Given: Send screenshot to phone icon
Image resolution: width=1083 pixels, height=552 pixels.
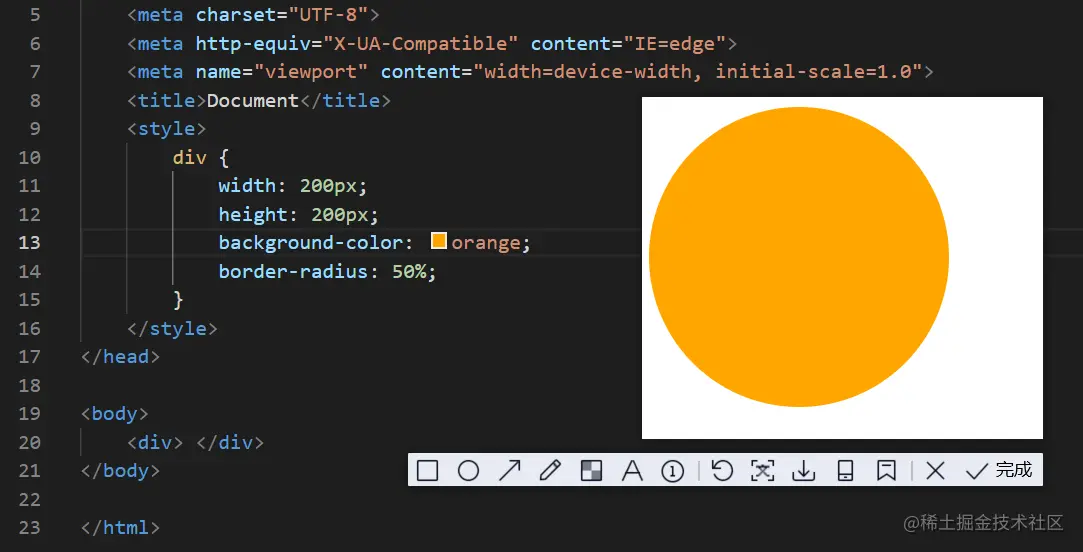Looking at the screenshot, I should click(x=845, y=470).
